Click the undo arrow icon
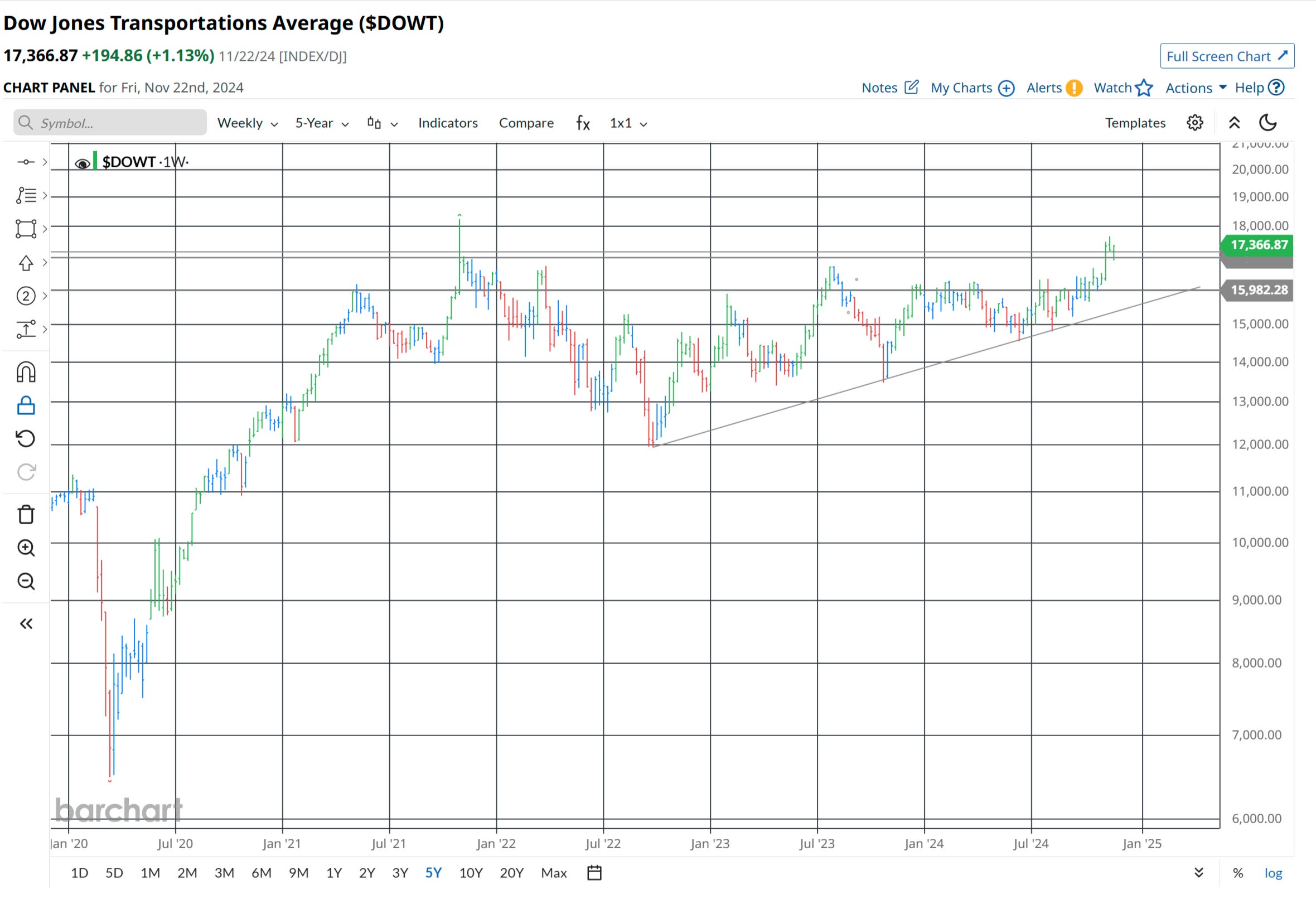 coord(26,438)
